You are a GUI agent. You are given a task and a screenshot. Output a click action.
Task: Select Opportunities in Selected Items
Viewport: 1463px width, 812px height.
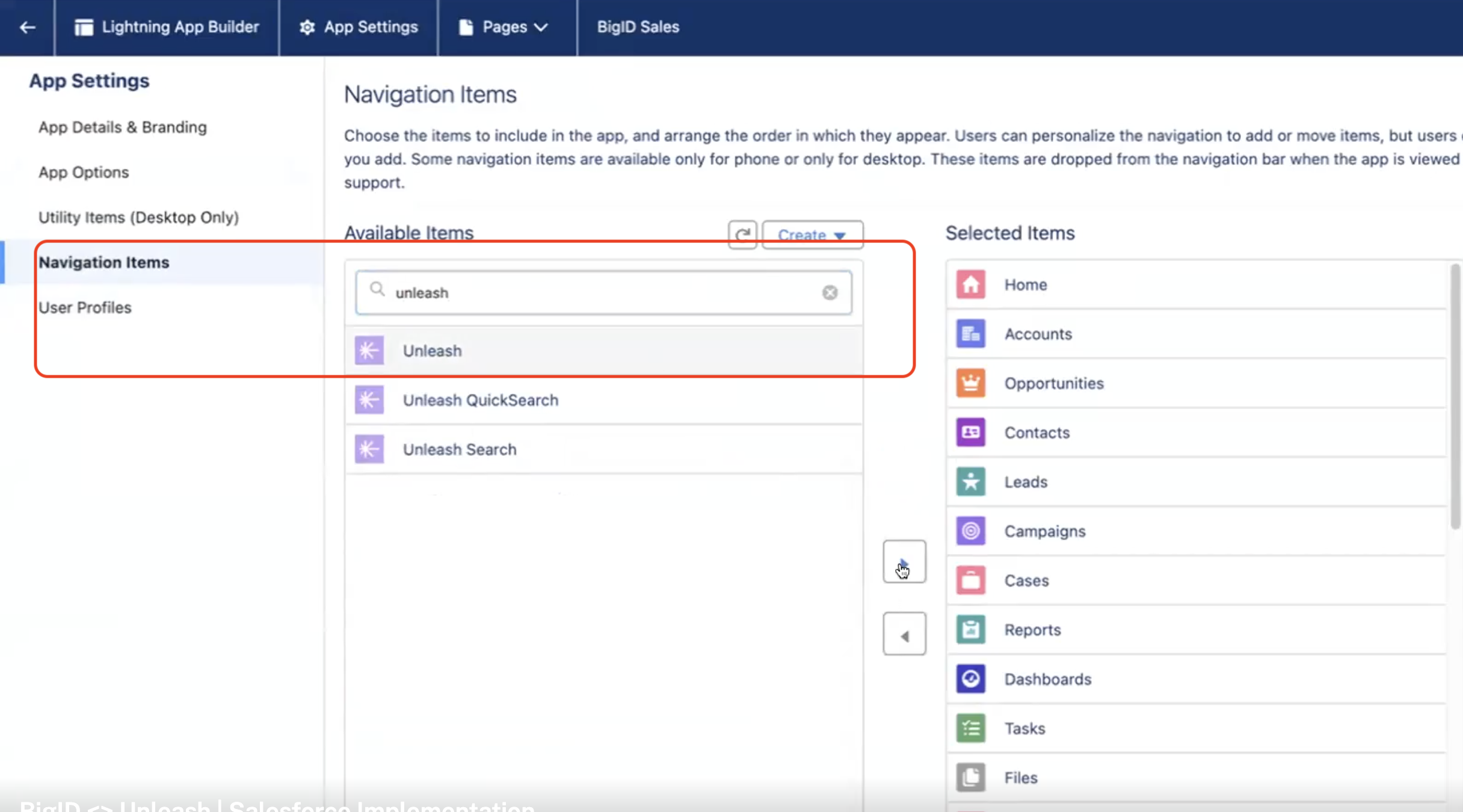1197,383
